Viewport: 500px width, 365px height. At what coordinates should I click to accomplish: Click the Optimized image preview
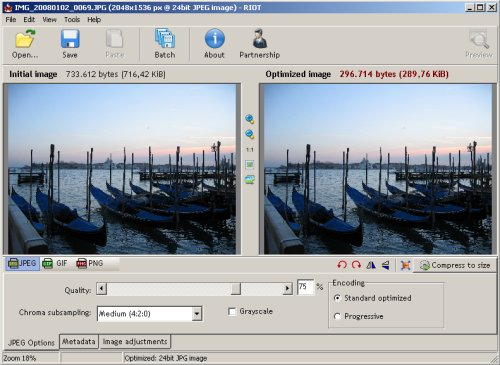tap(378, 169)
